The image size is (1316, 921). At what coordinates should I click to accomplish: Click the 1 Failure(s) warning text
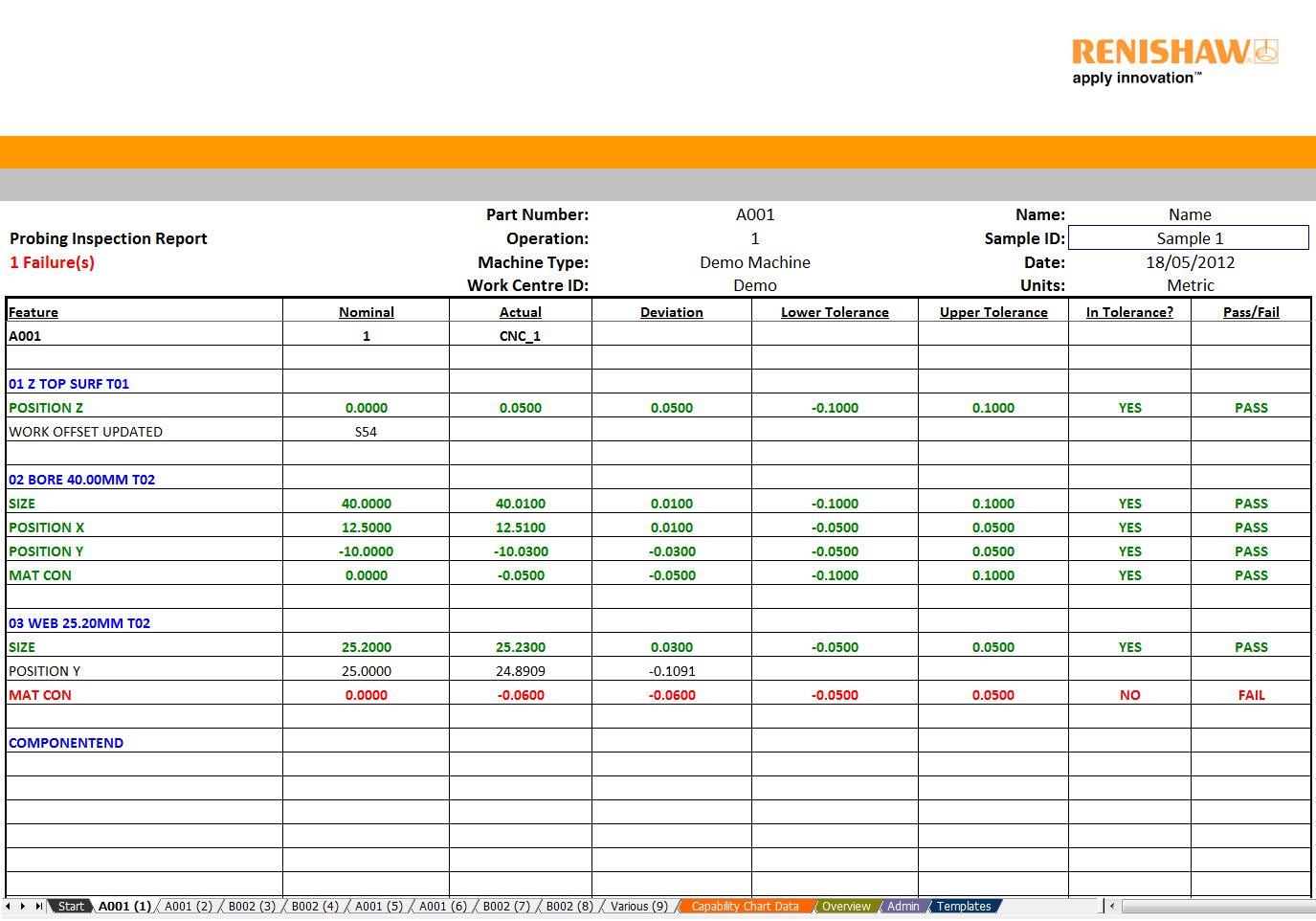[x=53, y=262]
